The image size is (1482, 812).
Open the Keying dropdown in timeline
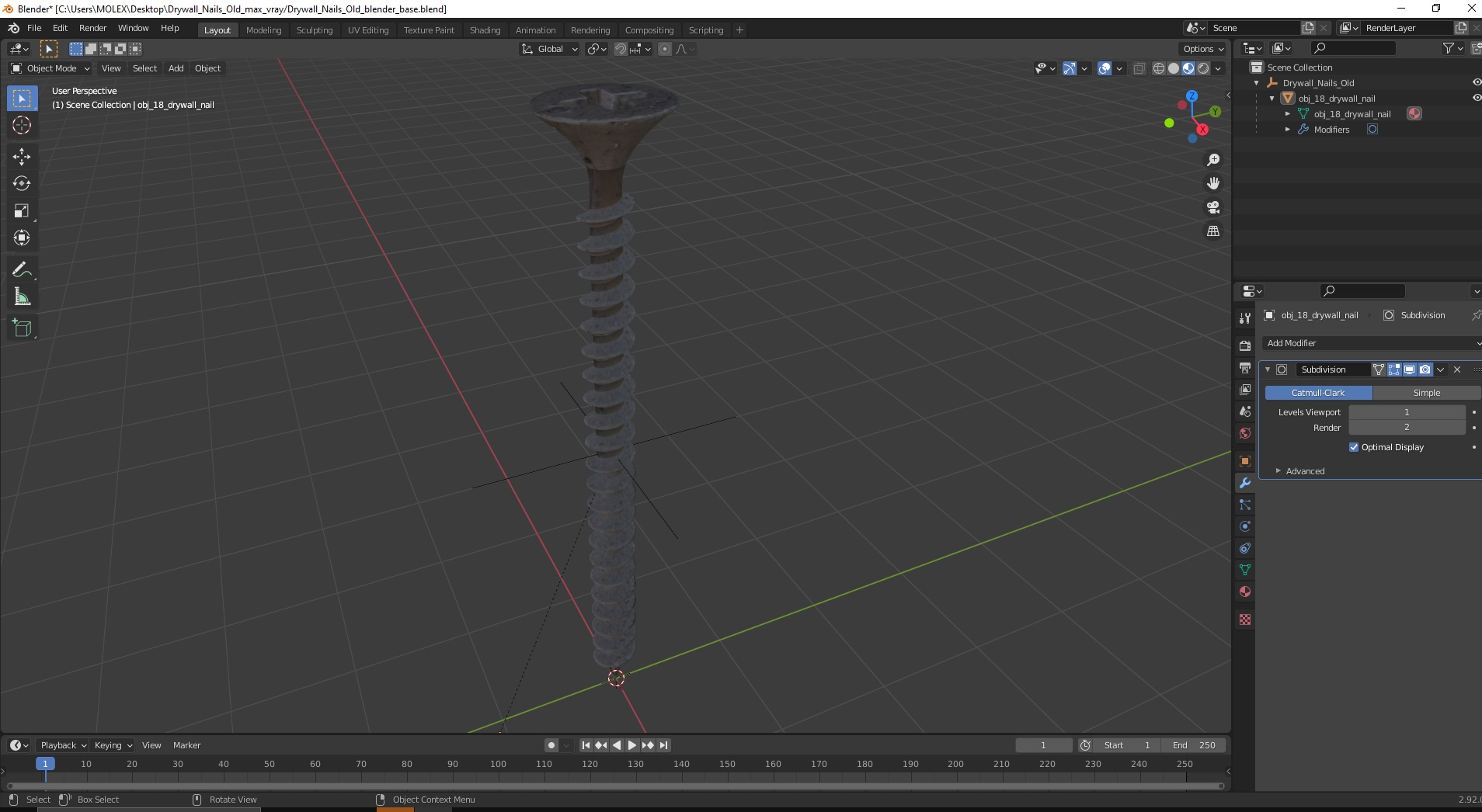pos(113,745)
